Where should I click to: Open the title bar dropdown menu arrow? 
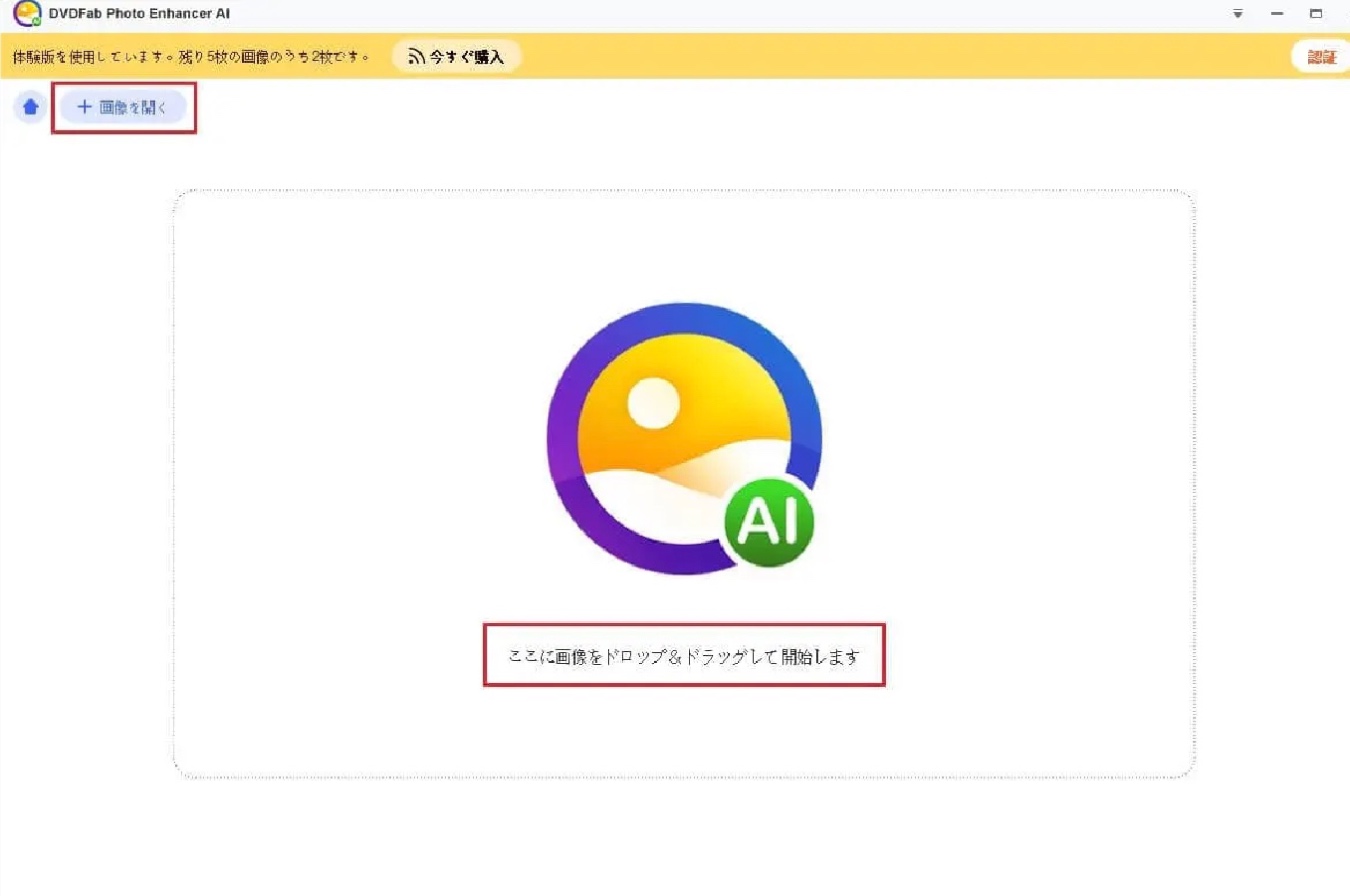click(1238, 14)
